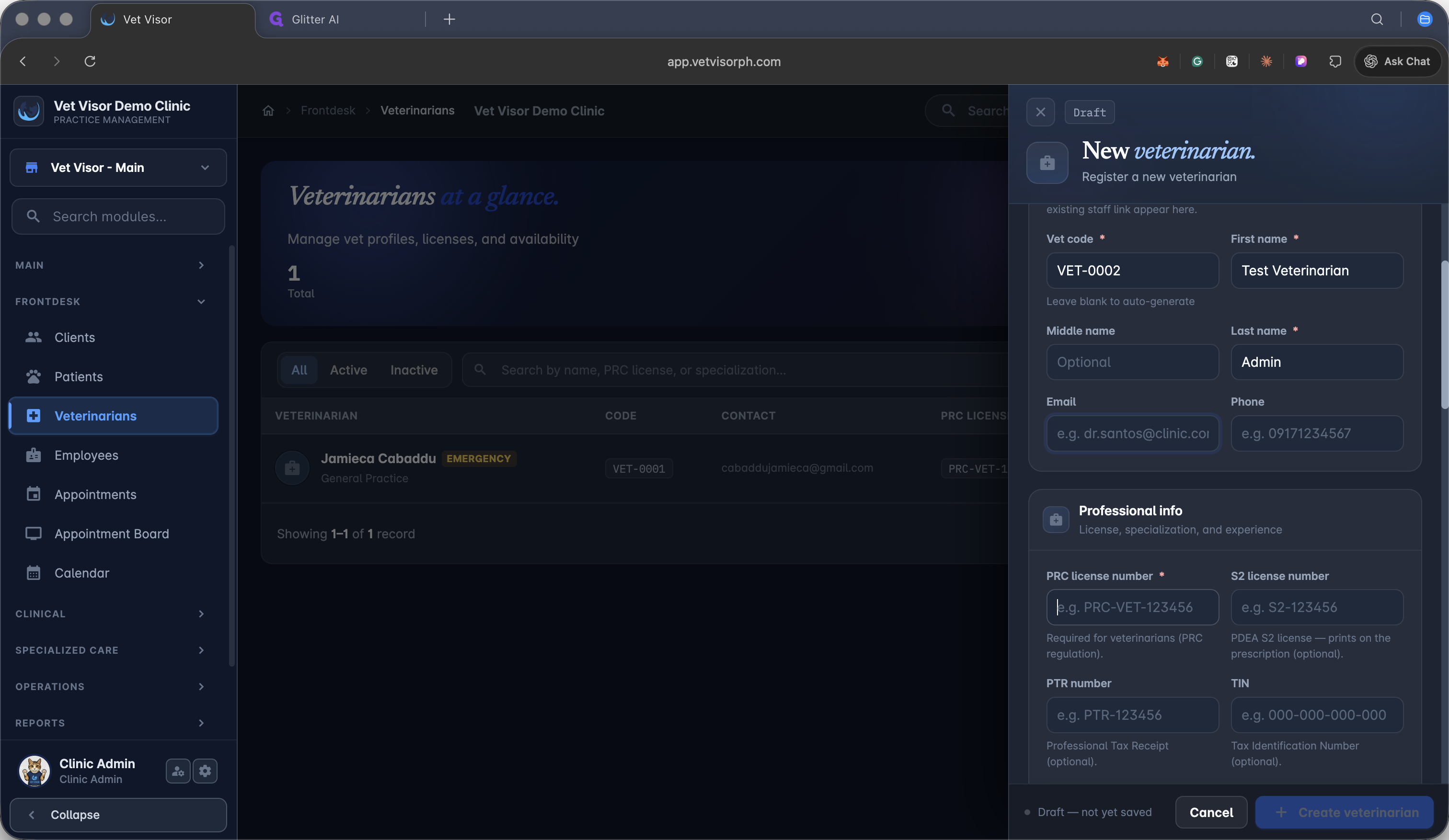1449x840 pixels.
Task: Click the Vet code field
Action: [1132, 271]
